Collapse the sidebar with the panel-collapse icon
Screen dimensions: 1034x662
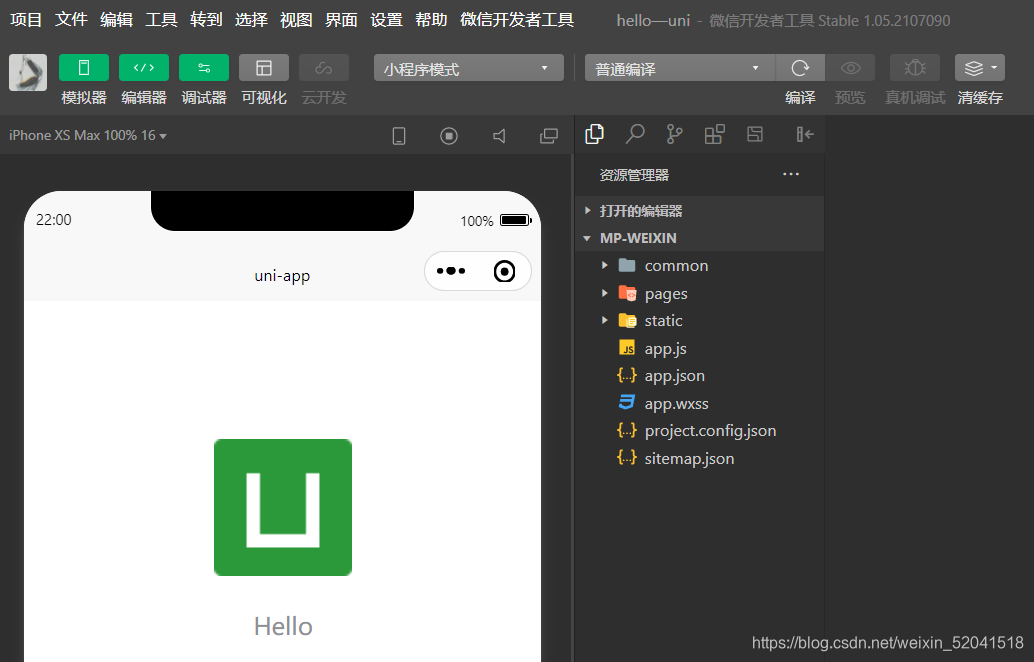point(805,133)
